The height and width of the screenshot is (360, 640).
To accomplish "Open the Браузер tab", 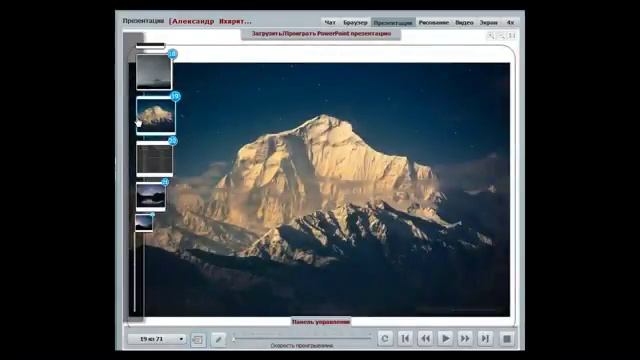I will [355, 22].
